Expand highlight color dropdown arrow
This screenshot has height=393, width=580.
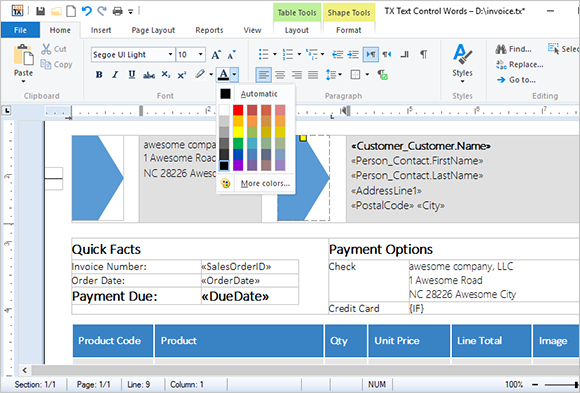[211, 75]
